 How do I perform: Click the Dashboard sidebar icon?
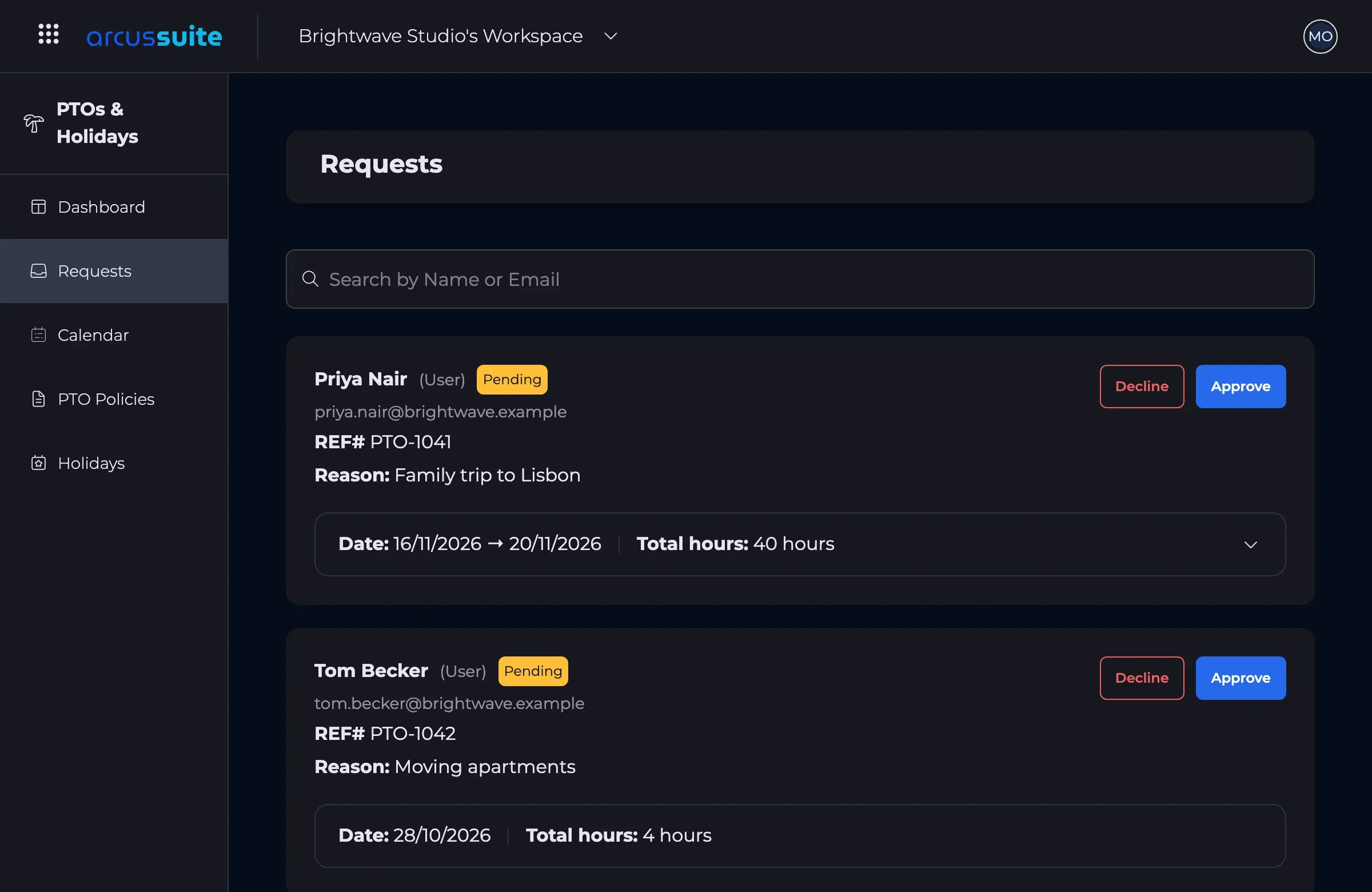tap(39, 207)
